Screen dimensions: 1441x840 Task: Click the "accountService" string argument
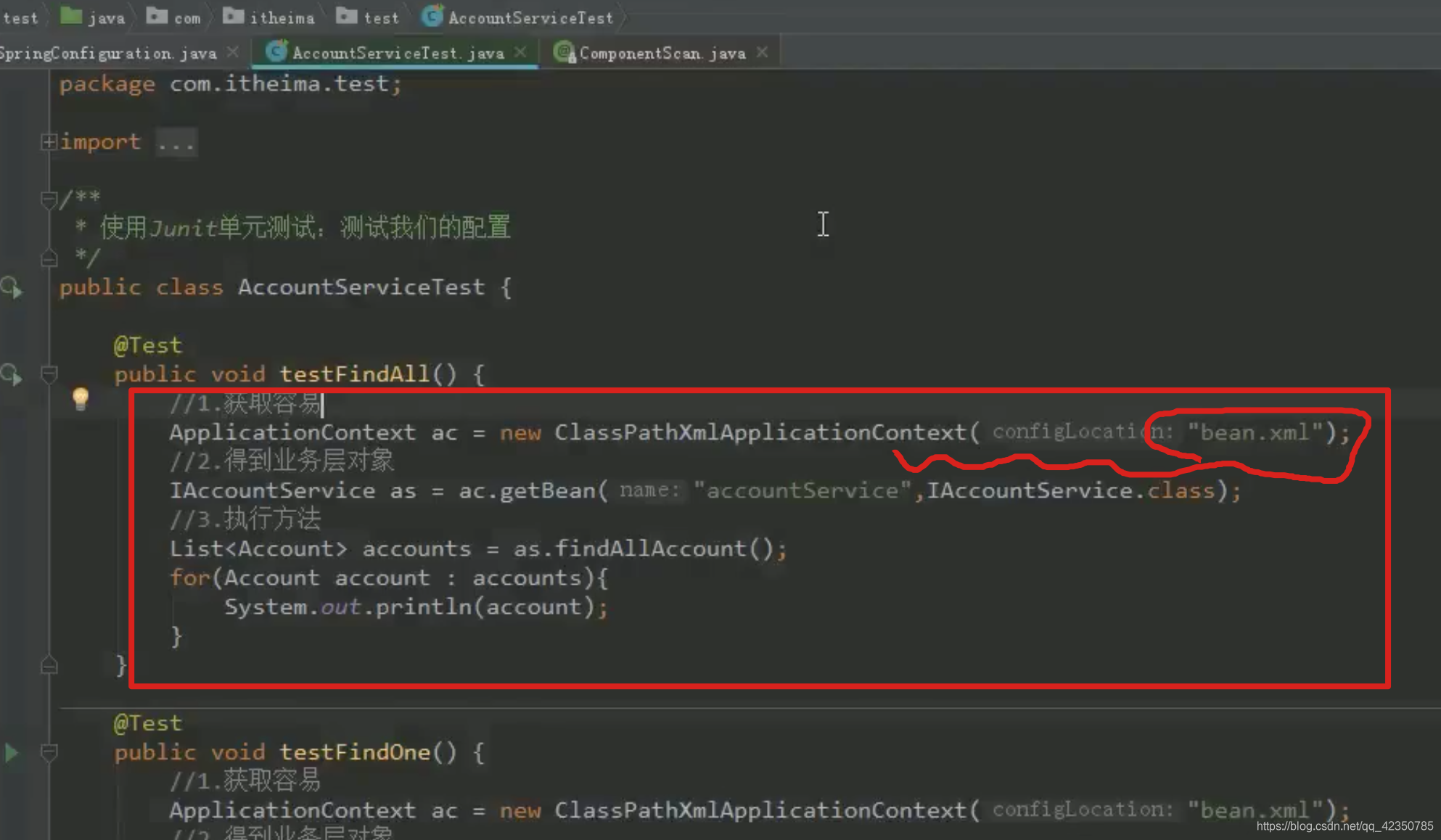tap(802, 490)
